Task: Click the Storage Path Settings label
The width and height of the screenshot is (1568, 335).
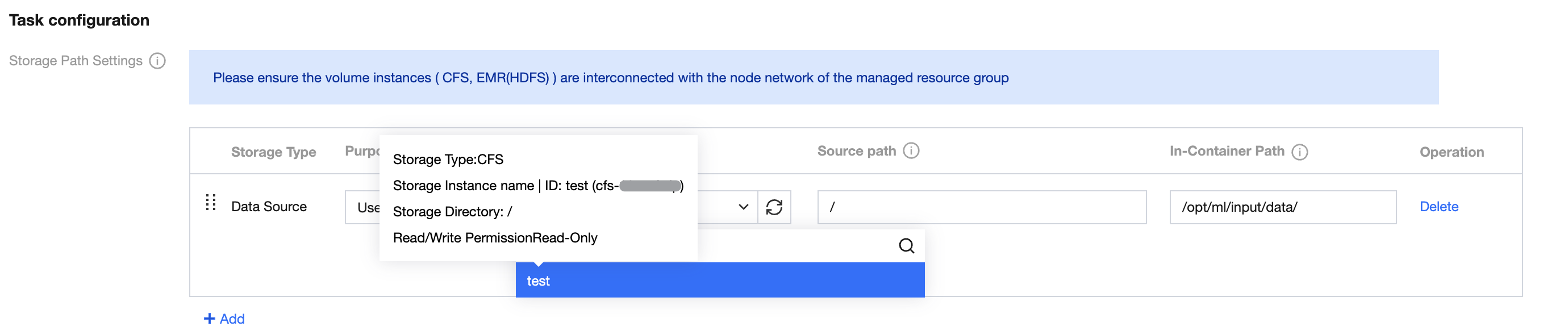Action: coord(76,61)
